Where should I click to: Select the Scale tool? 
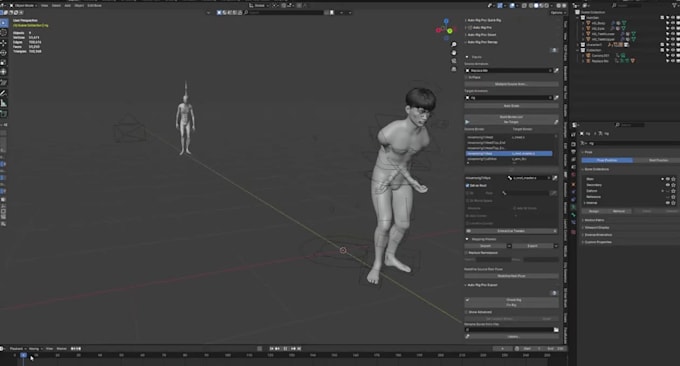[4, 63]
